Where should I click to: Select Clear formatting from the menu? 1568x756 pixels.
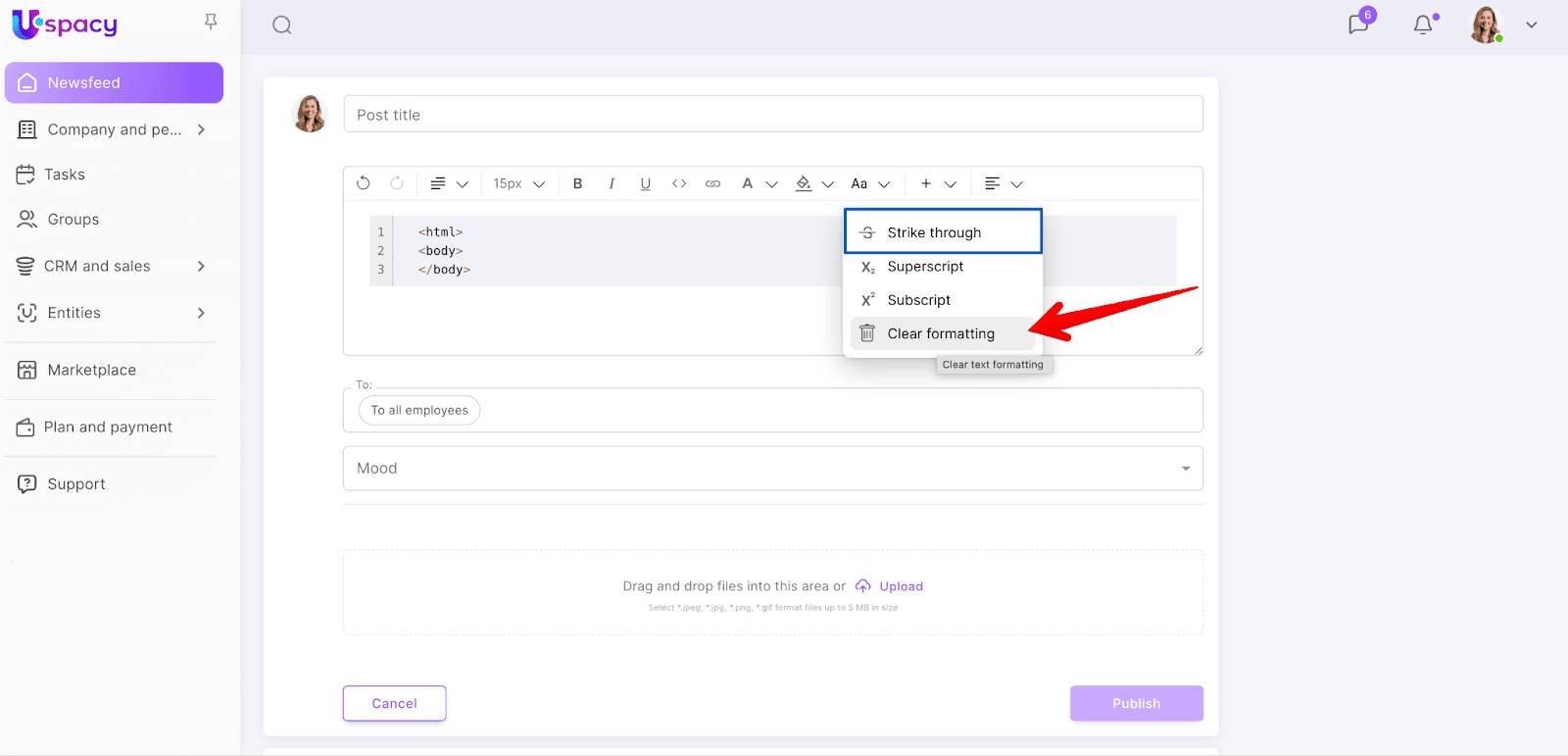pos(940,333)
